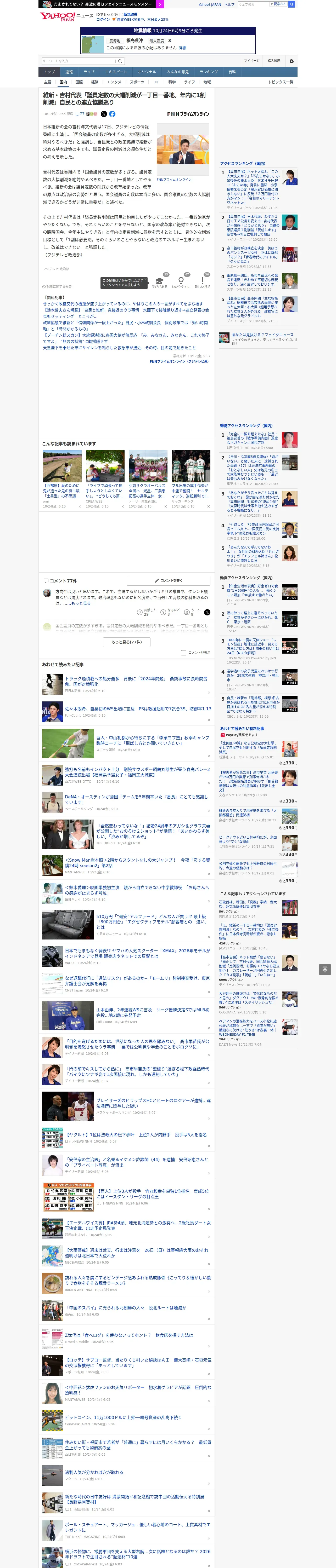Select the 経済 category tab

pyautogui.click(x=94, y=82)
